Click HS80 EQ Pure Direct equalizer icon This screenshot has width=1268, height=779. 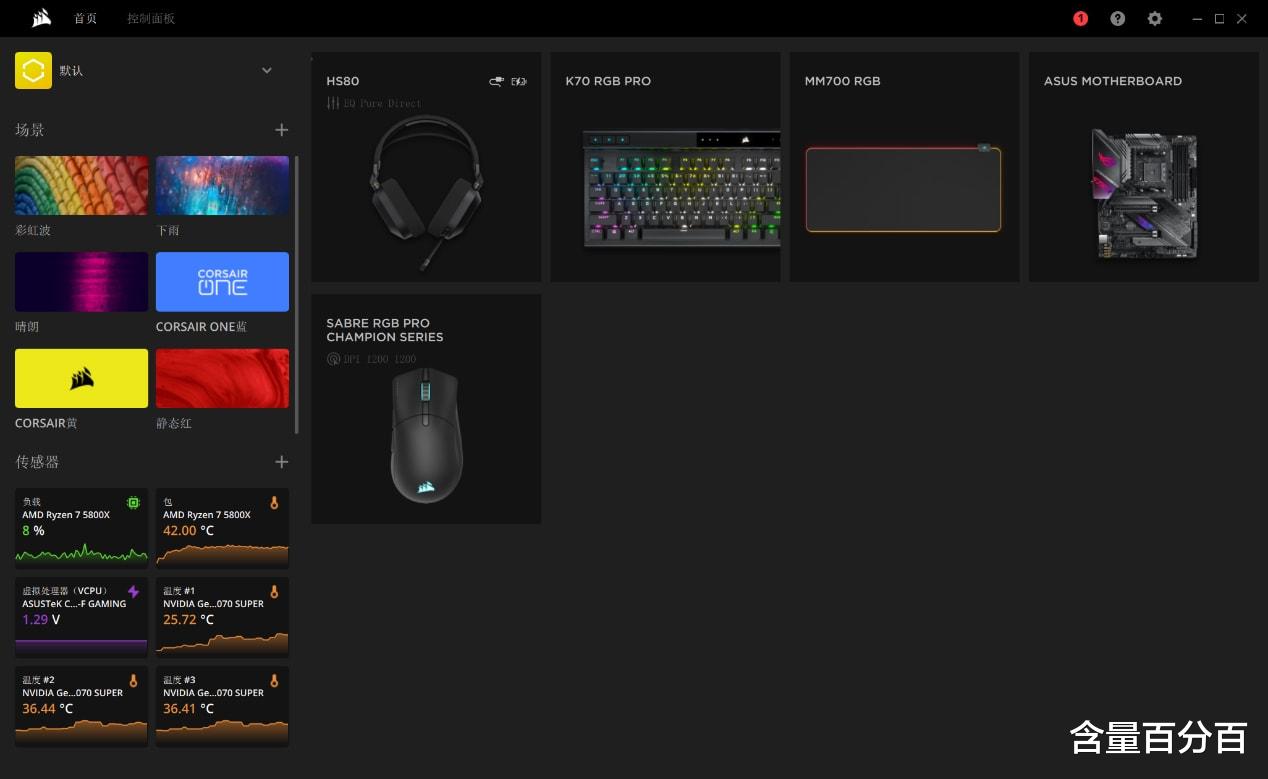click(x=333, y=103)
